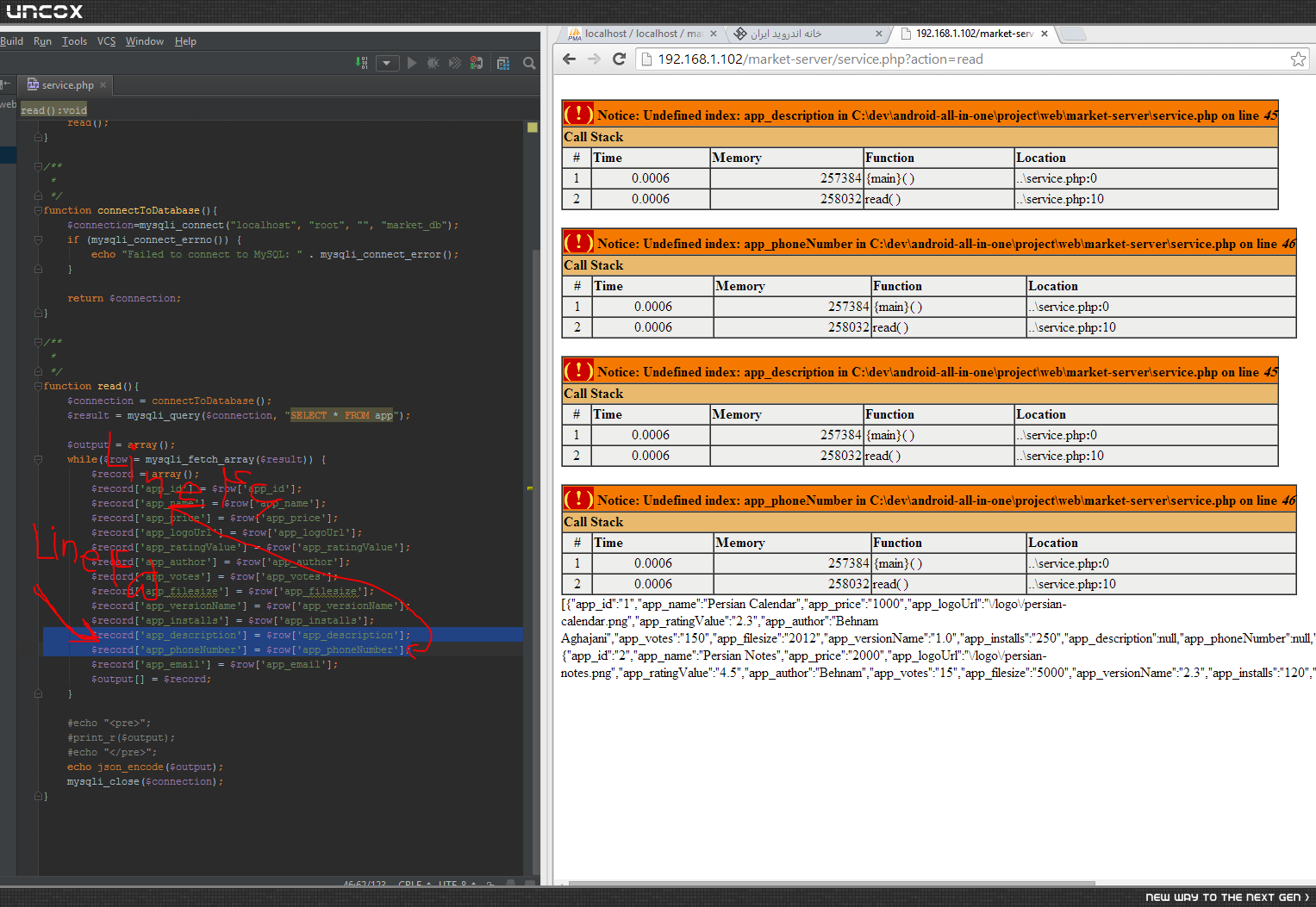1316x907 pixels.
Task: Bookmark the page with the star icon
Action: click(x=1298, y=59)
